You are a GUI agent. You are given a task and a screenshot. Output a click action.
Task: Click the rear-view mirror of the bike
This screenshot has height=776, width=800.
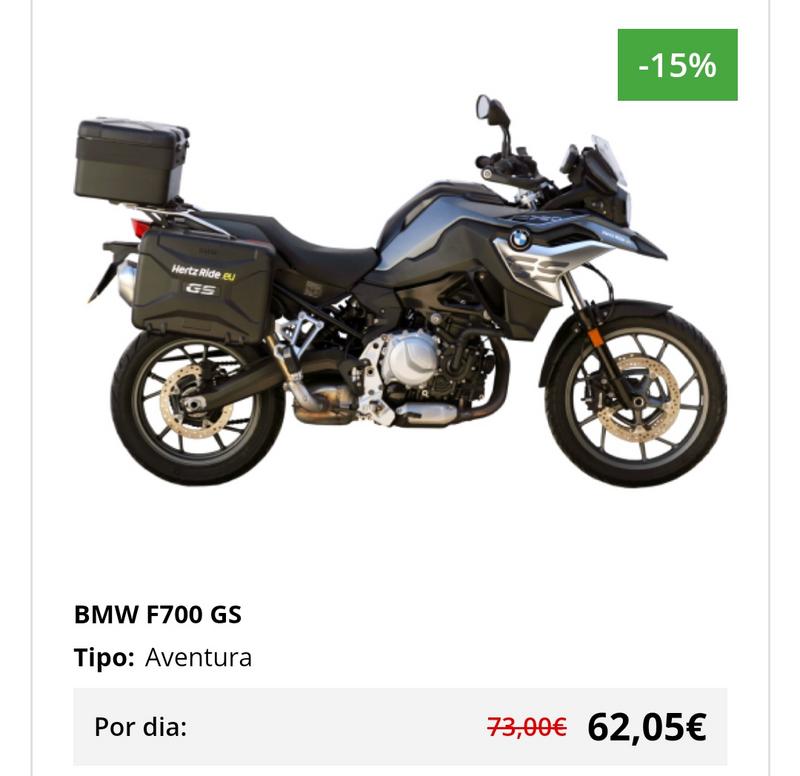(483, 107)
